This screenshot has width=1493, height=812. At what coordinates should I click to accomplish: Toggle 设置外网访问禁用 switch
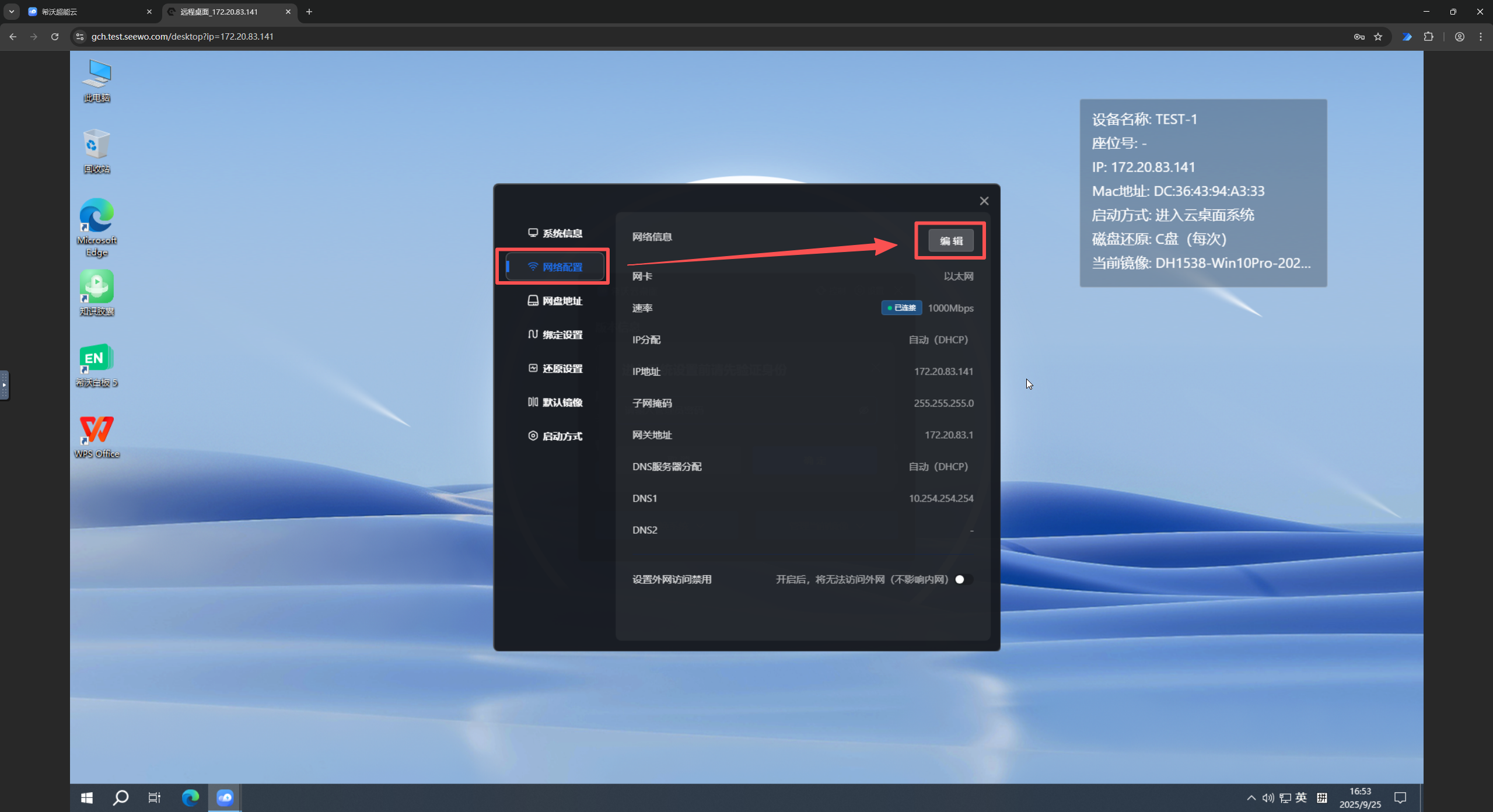pyautogui.click(x=963, y=579)
